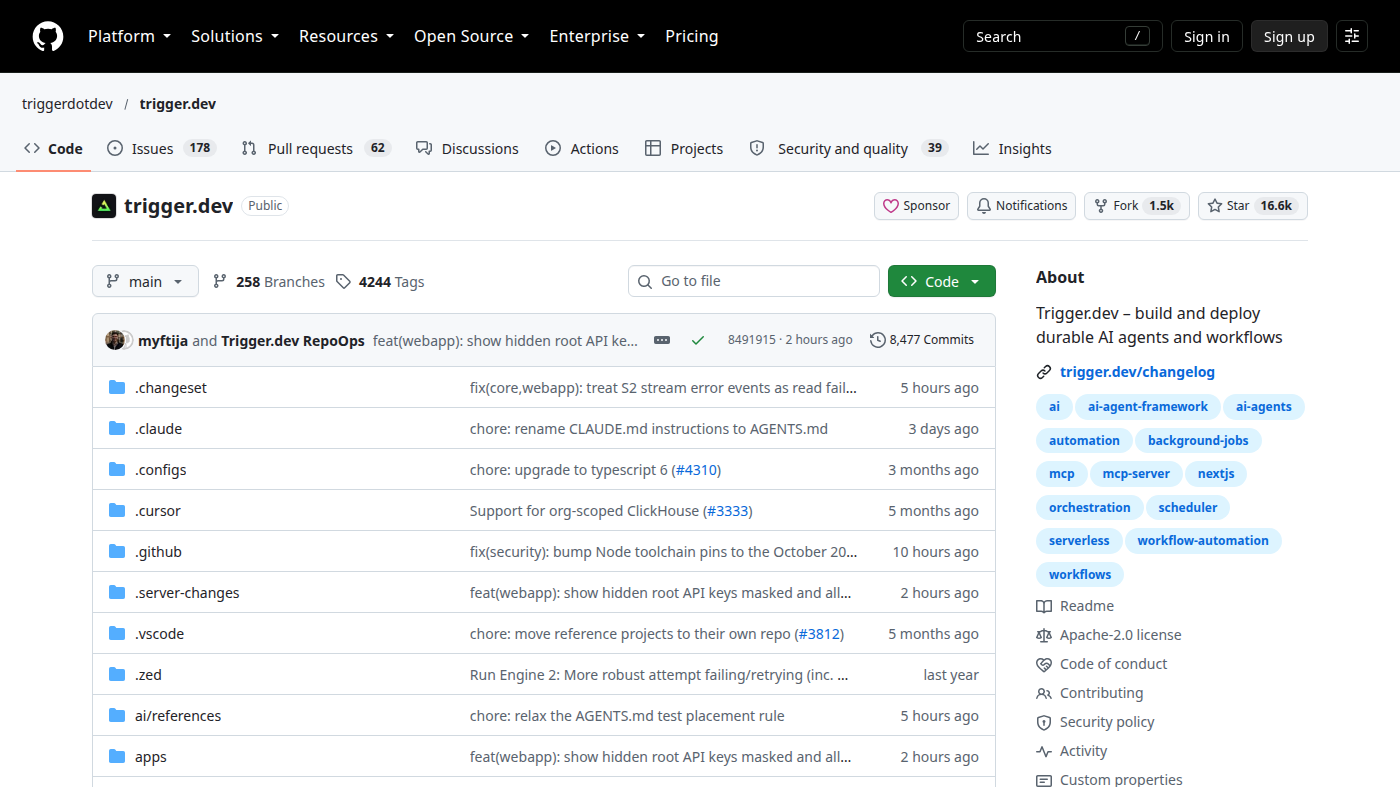Expand the Resources menu
The height and width of the screenshot is (787, 1400).
pos(346,36)
